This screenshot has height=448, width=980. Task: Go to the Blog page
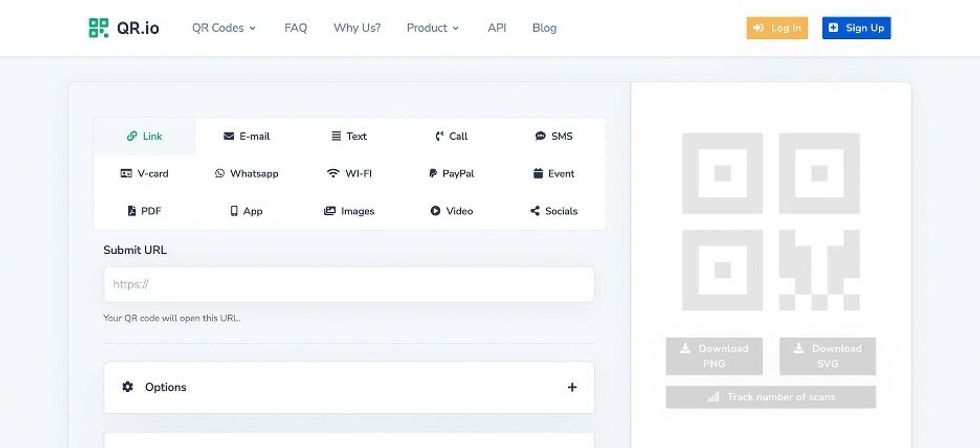click(x=544, y=28)
